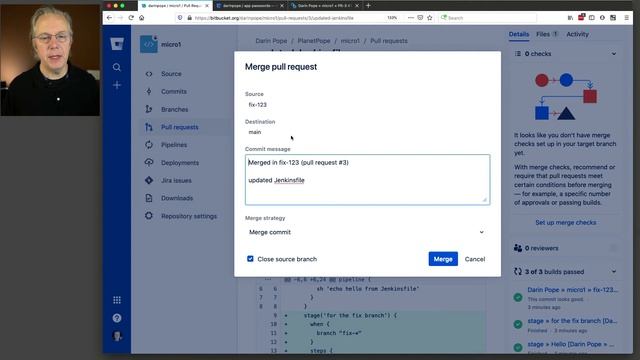Switch to the Activity tab
The image size is (640, 360).
pyautogui.click(x=578, y=34)
